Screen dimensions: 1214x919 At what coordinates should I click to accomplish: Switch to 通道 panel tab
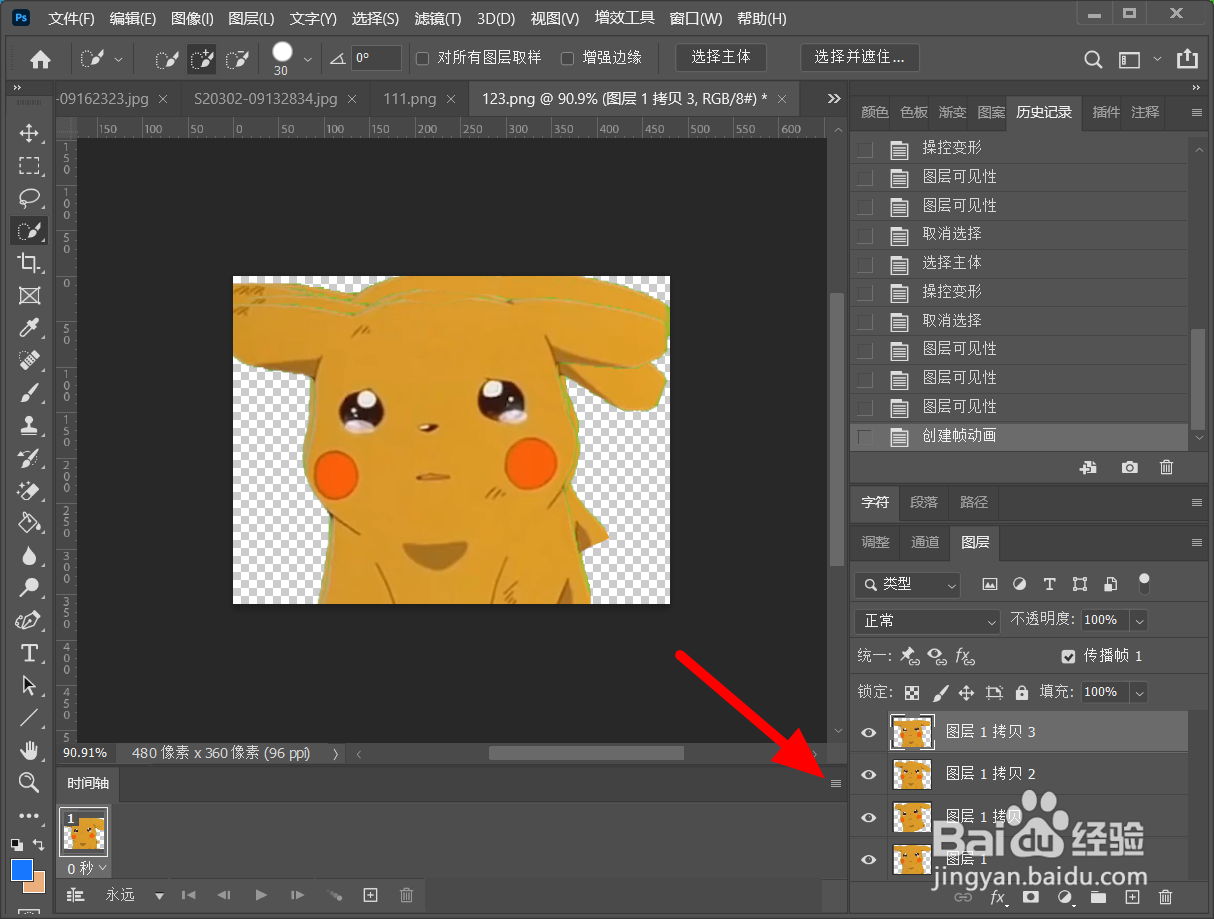click(925, 542)
